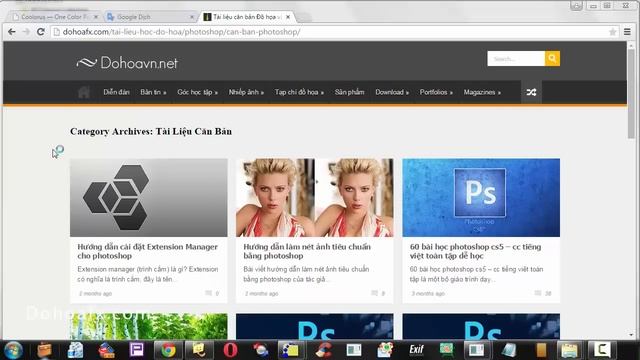The image size is (640, 360).
Task: Click the green forest thumbnail
Action: point(149,326)
